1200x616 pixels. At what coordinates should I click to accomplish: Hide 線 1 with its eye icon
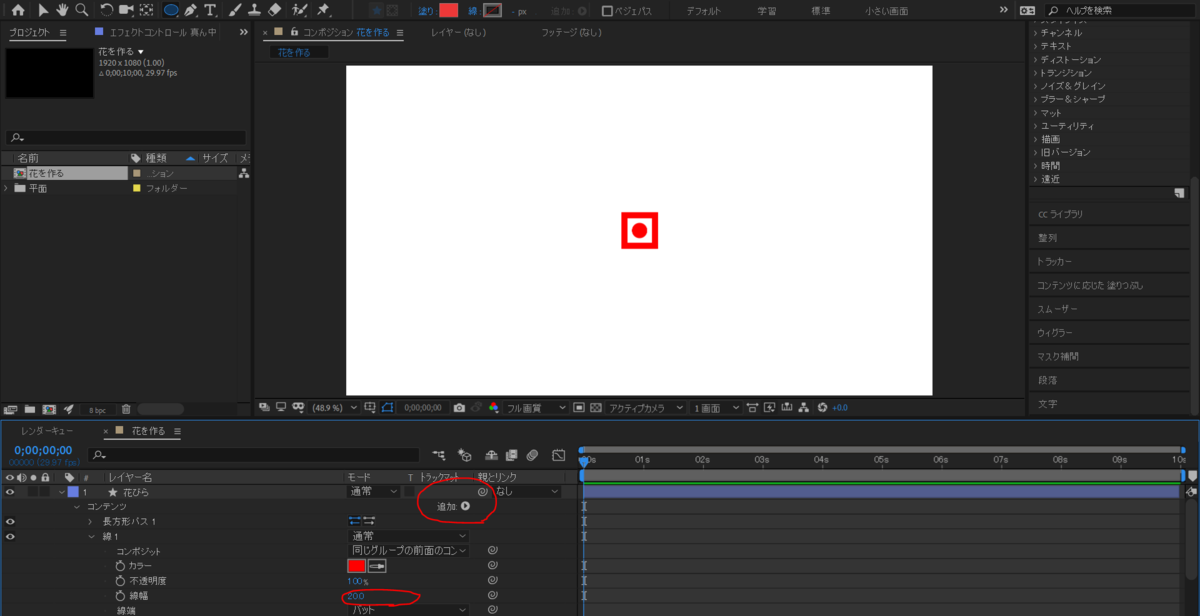pos(10,537)
